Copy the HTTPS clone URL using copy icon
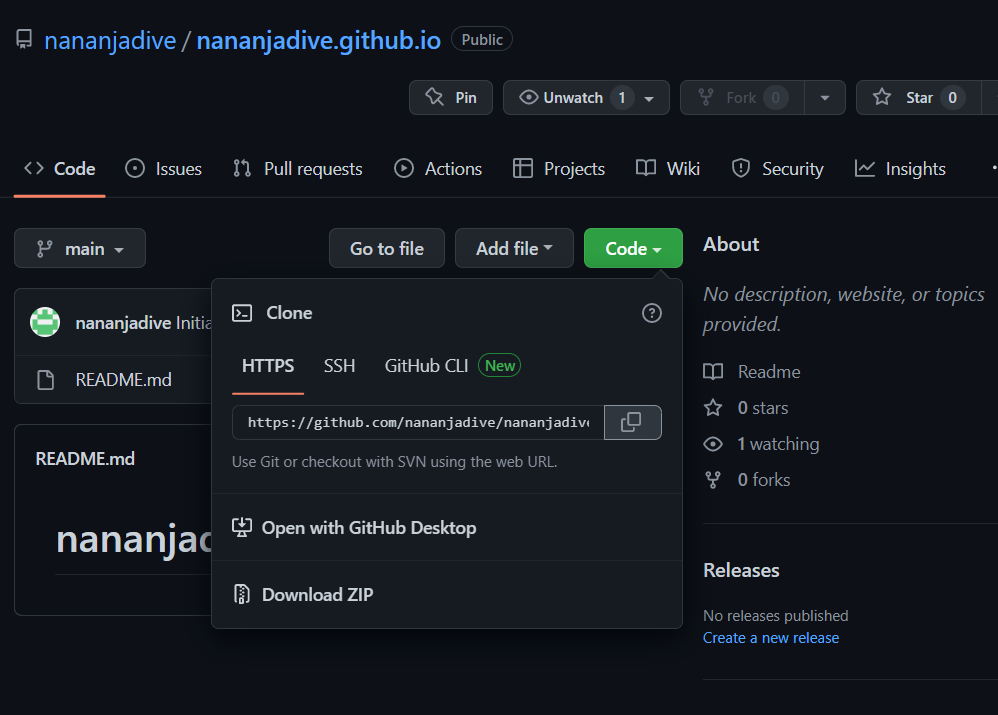The width and height of the screenshot is (998, 715). (x=632, y=422)
